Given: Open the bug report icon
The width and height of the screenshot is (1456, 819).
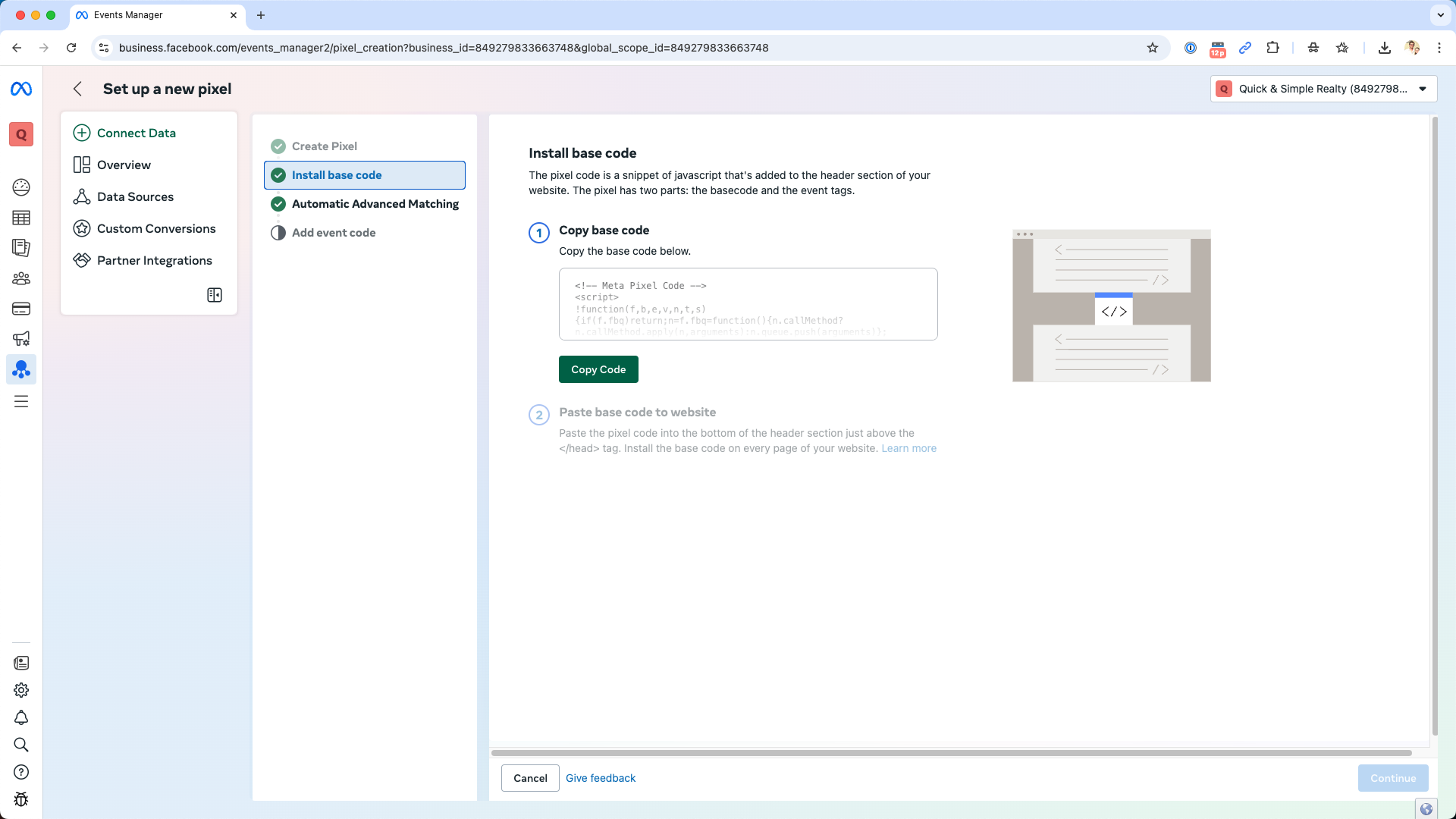Looking at the screenshot, I should pos(21,800).
